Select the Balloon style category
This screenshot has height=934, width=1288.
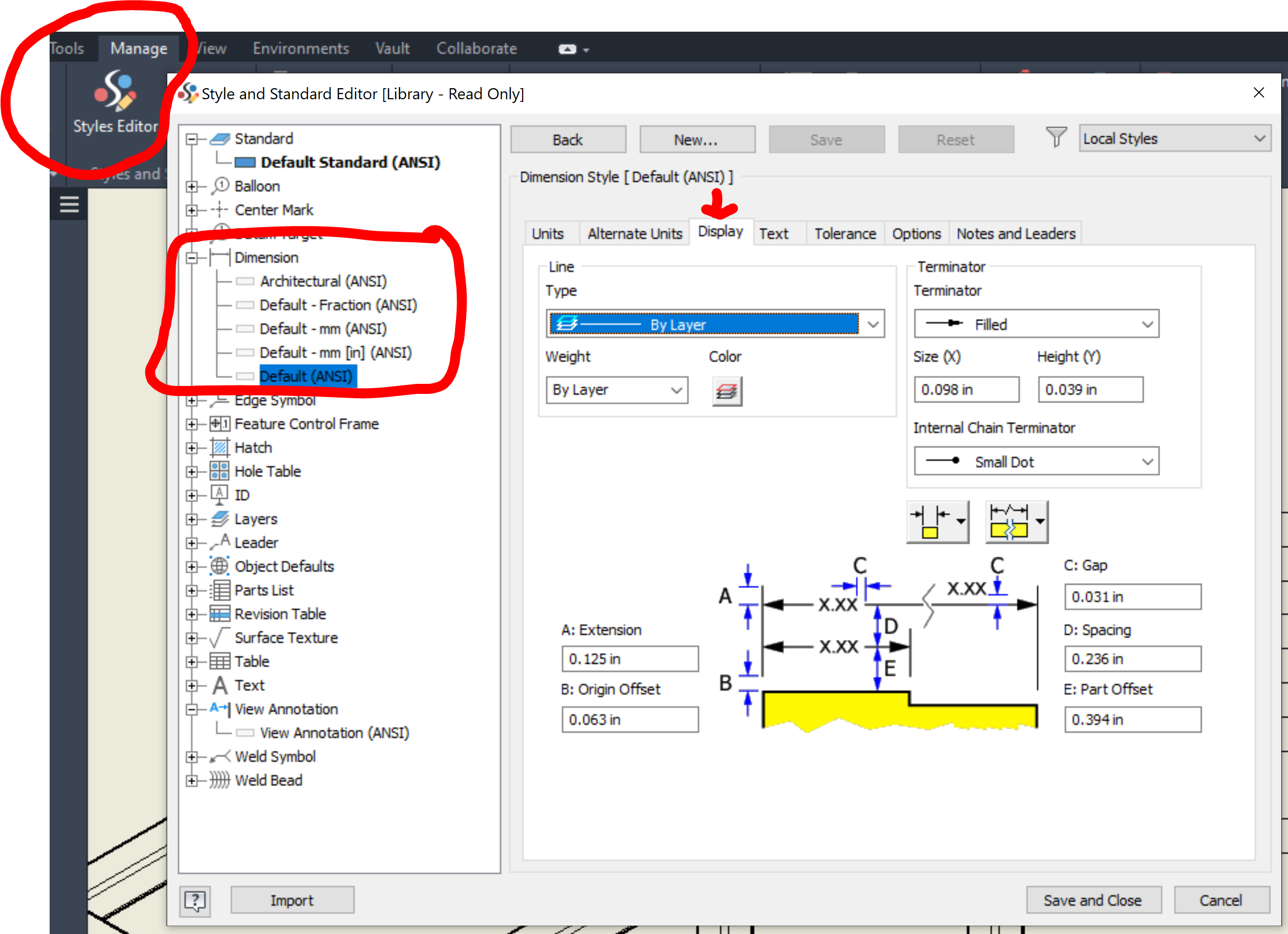point(257,186)
